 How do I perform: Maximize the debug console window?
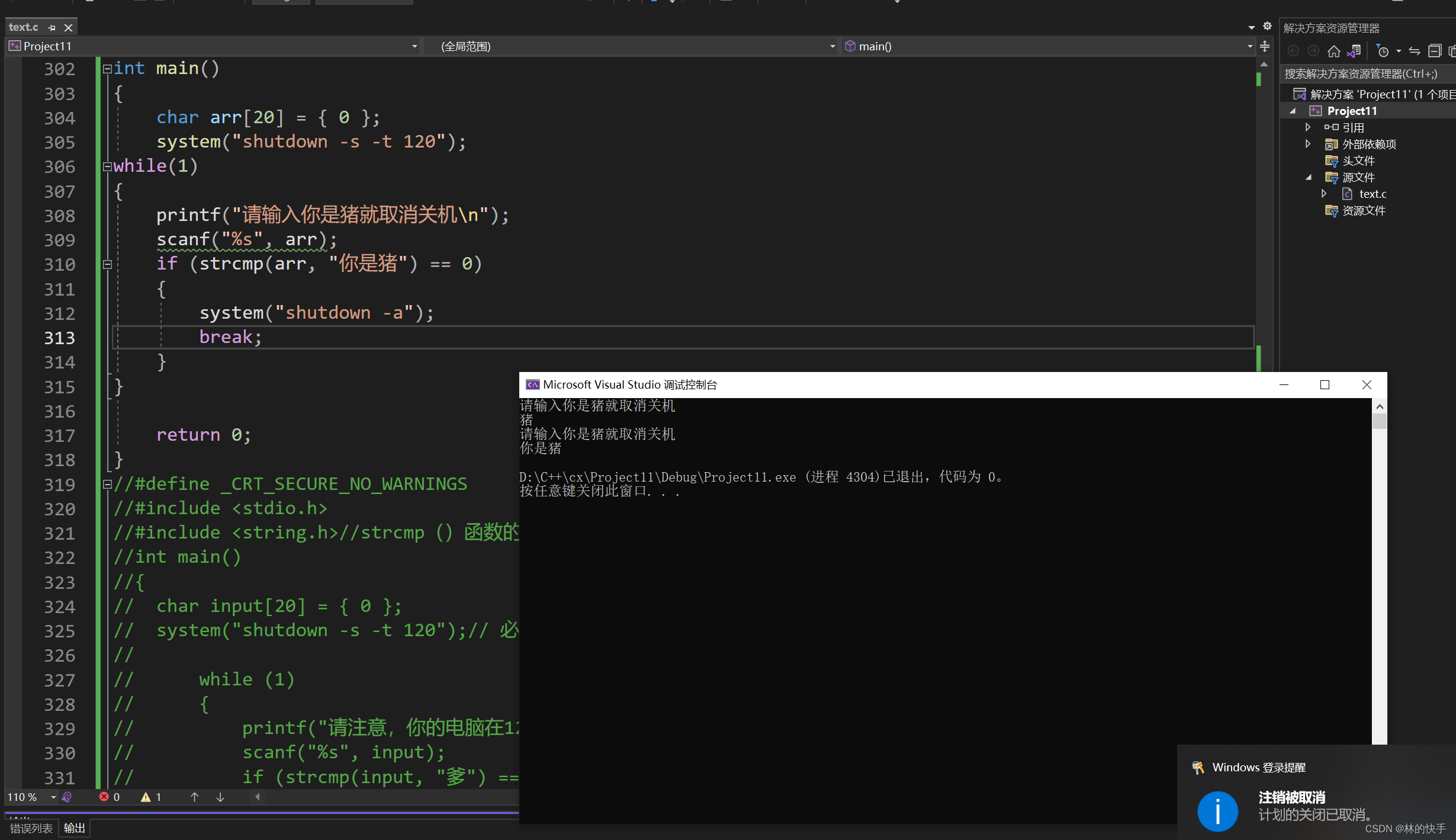click(1325, 385)
